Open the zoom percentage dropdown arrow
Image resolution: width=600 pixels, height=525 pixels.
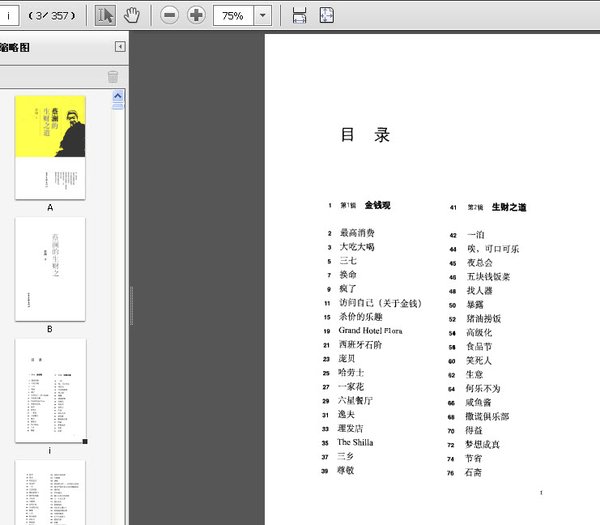coord(263,16)
